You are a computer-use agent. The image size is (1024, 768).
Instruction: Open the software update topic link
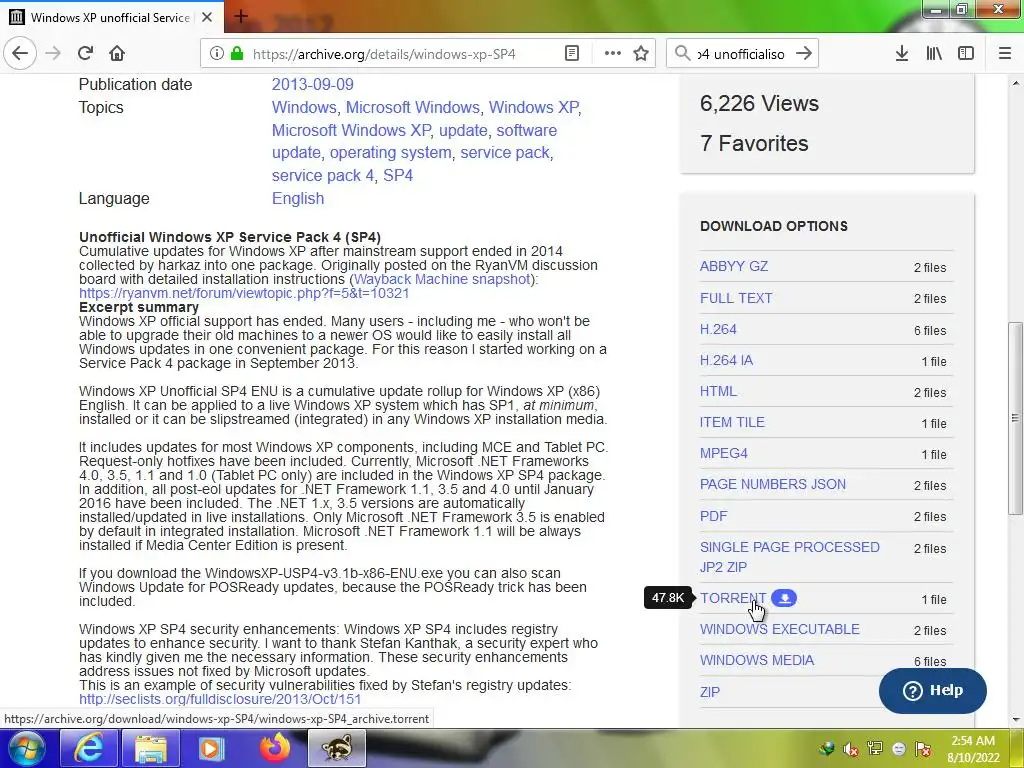(415, 141)
